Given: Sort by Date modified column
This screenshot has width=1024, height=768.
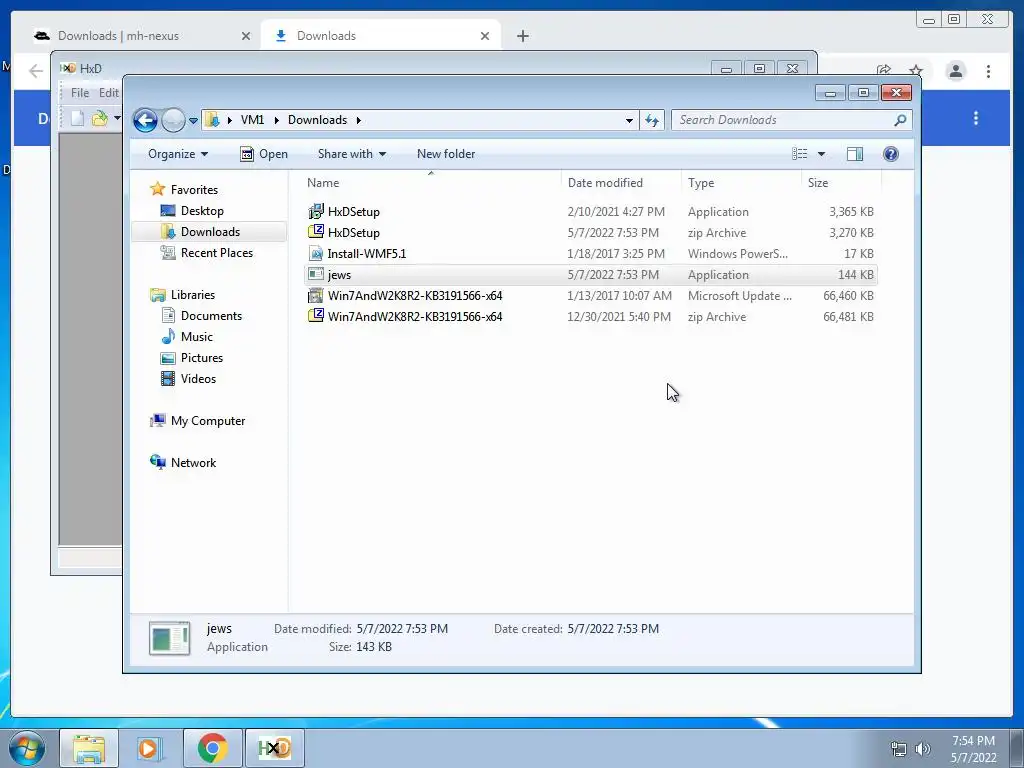Looking at the screenshot, I should [620, 183].
